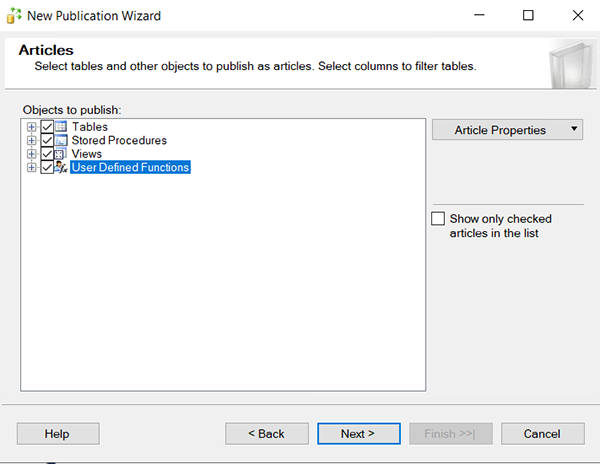Uncheck the Stored Procedures checkbox

click(x=46, y=141)
